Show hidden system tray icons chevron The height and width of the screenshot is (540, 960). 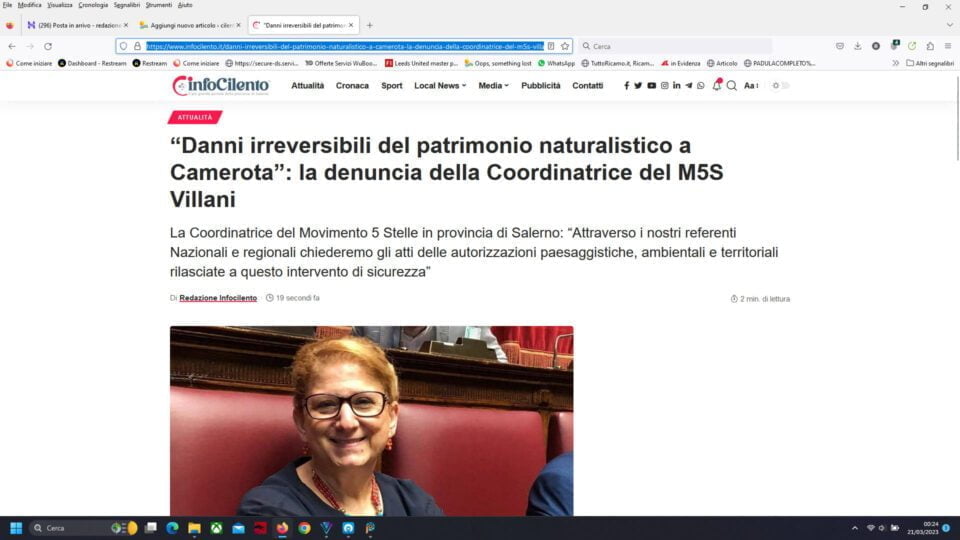pyautogui.click(x=855, y=528)
